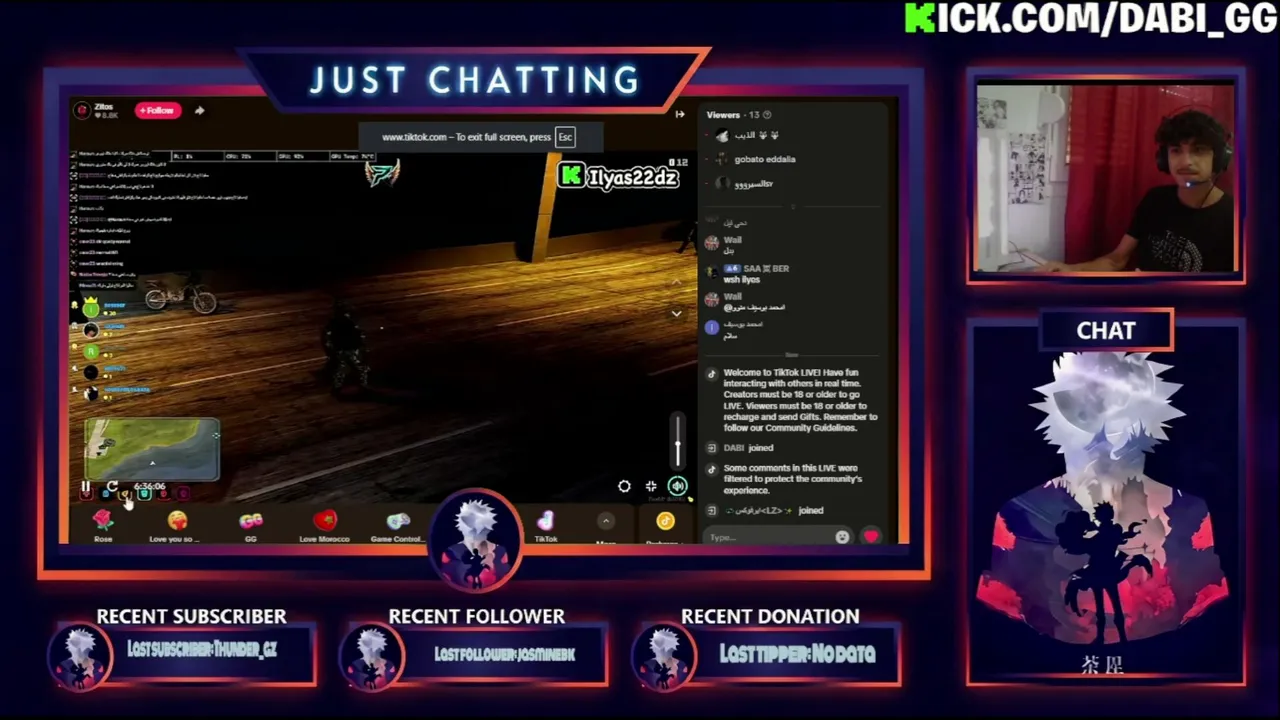This screenshot has width=1280, height=720.
Task: Click the Esc key hint in fullscreen notice
Action: [565, 137]
